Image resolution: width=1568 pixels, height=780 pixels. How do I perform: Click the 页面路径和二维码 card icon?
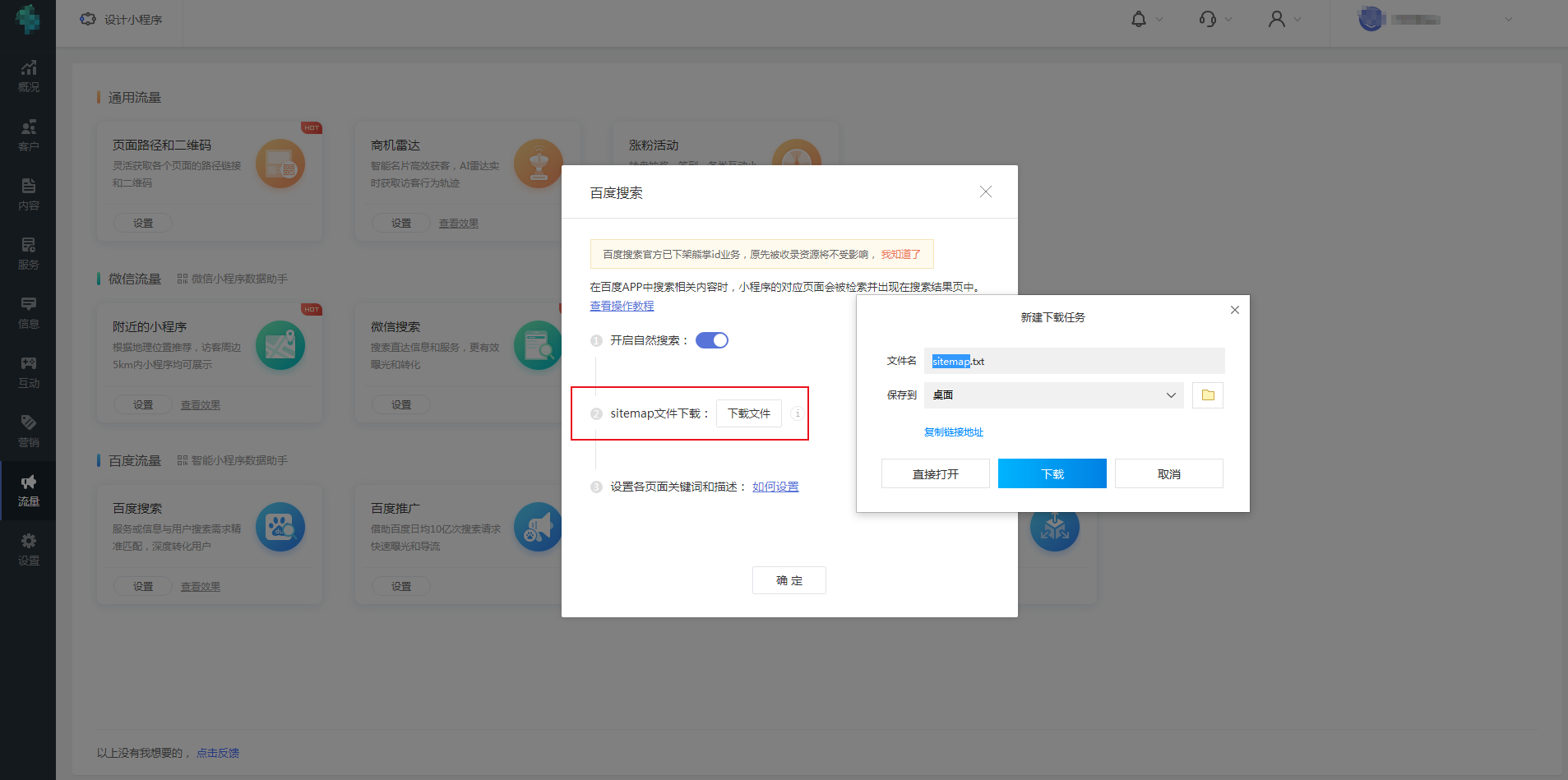(280, 164)
